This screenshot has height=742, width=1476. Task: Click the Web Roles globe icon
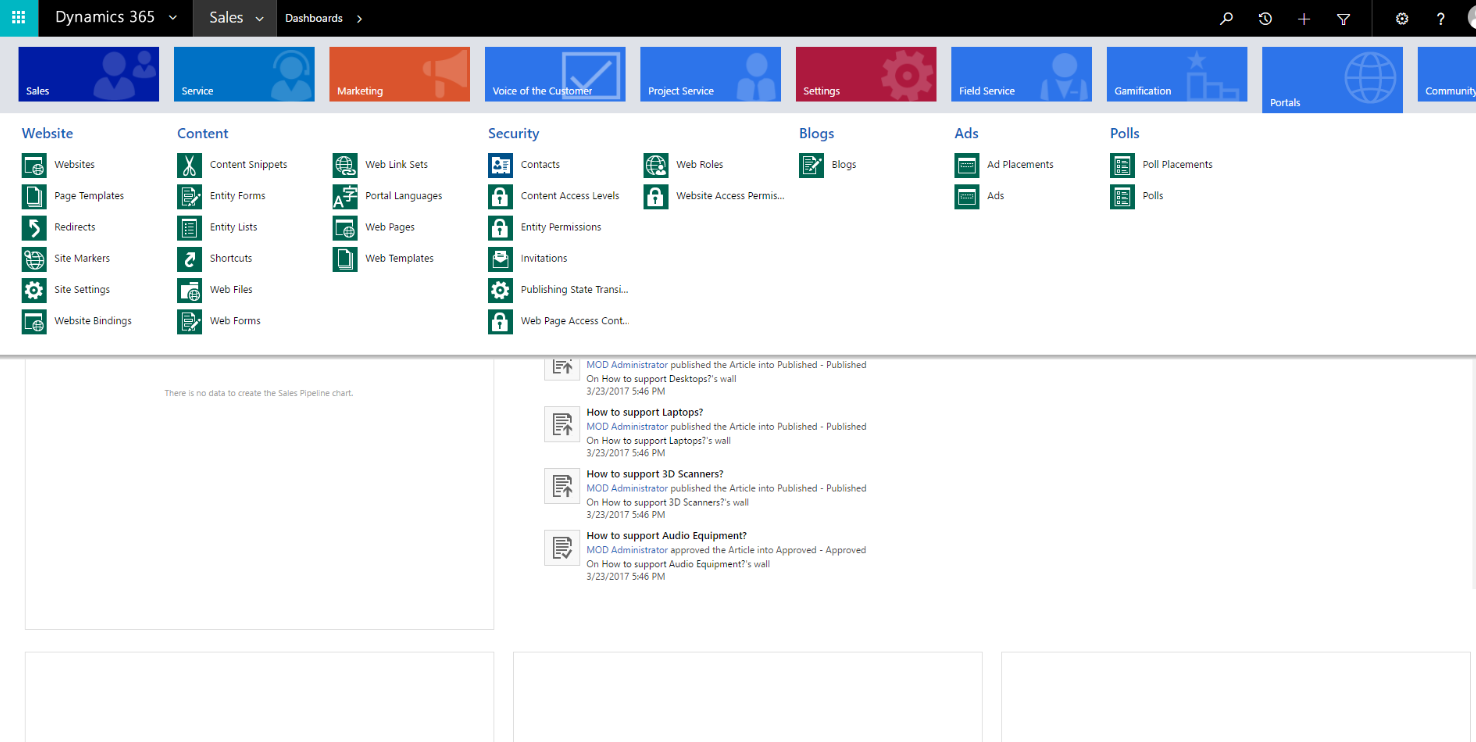point(656,165)
